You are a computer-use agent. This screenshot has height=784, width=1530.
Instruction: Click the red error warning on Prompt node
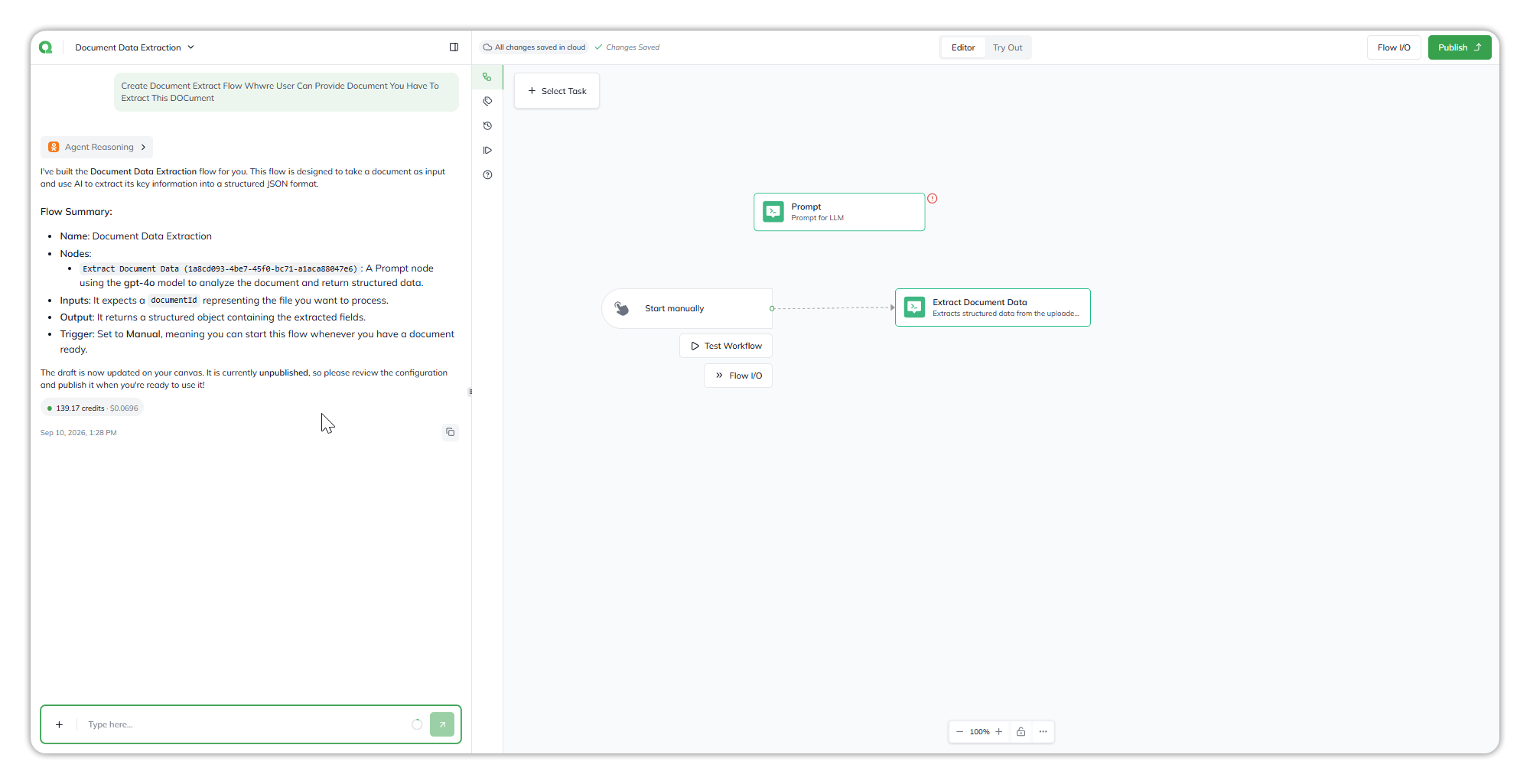pyautogui.click(x=933, y=198)
